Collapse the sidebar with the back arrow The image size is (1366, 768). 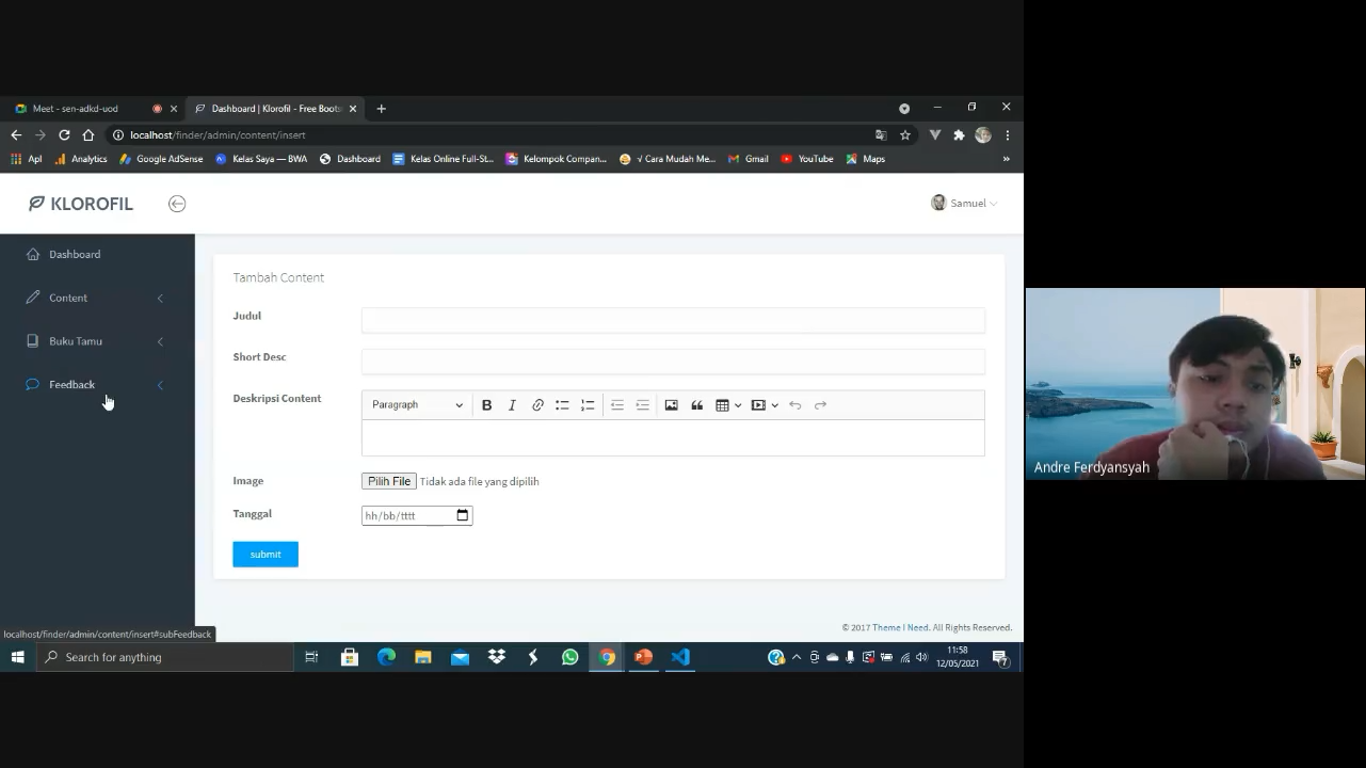point(177,204)
